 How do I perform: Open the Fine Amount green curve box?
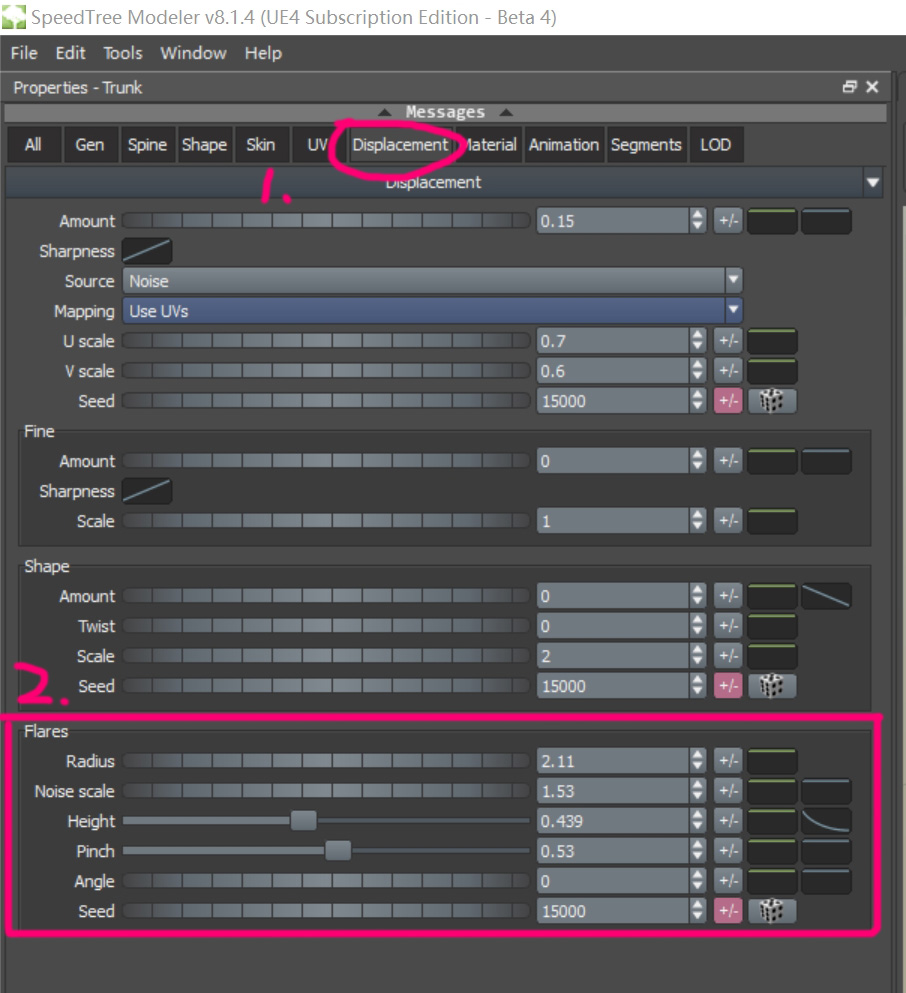point(772,461)
